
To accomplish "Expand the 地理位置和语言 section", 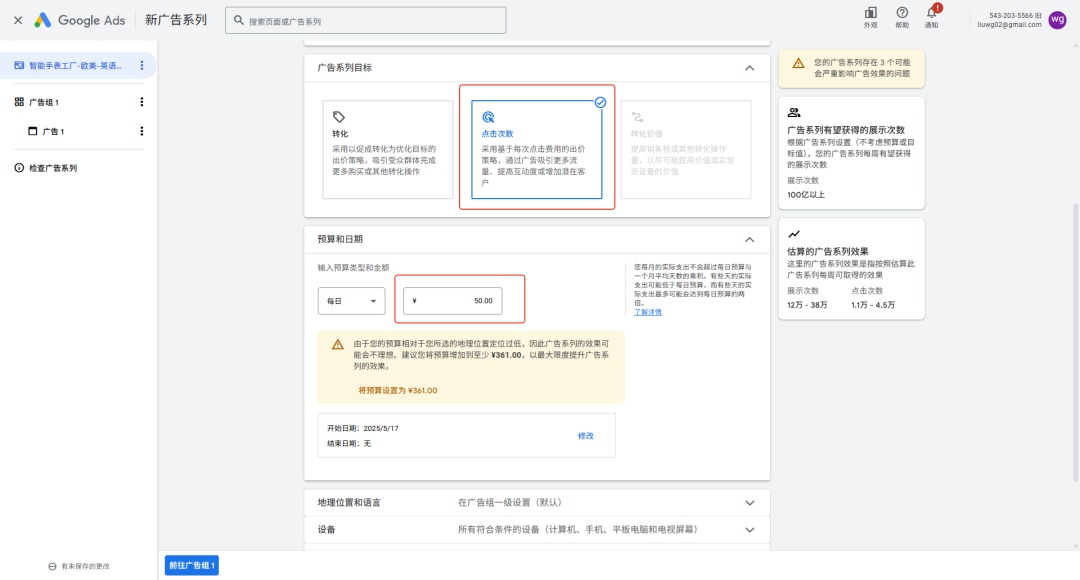I will click(x=749, y=502).
